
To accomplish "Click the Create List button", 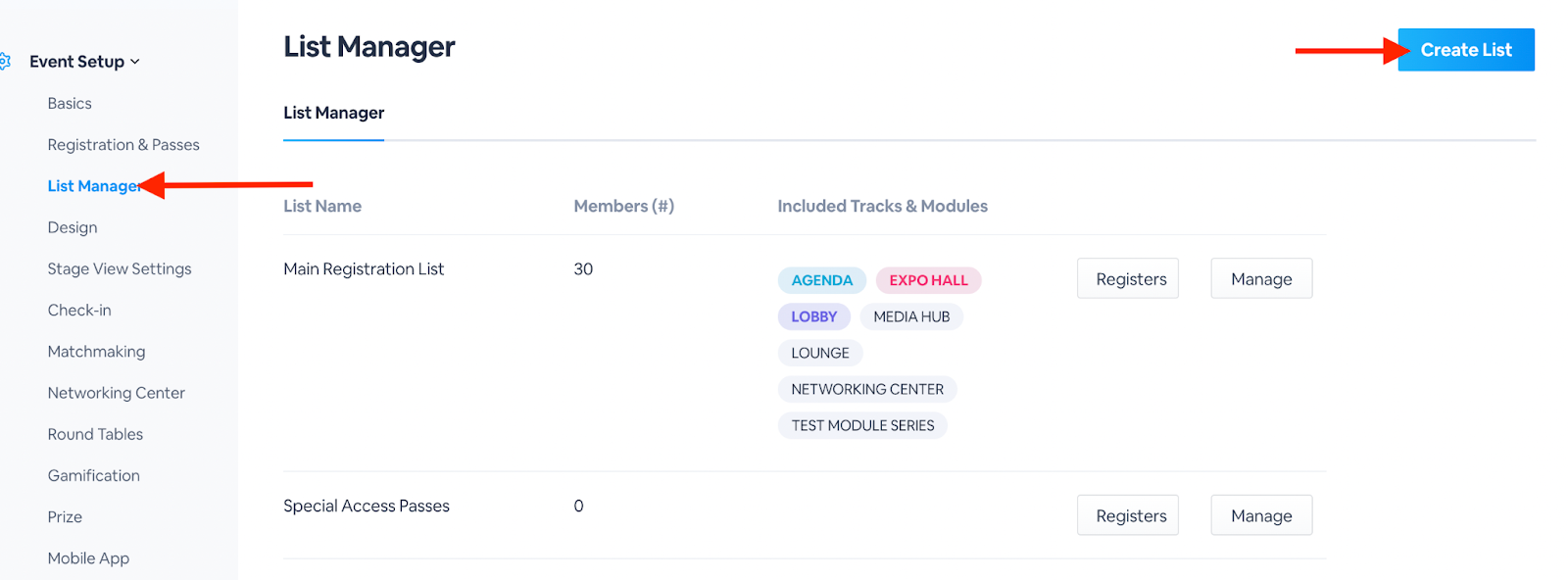I will (1465, 50).
